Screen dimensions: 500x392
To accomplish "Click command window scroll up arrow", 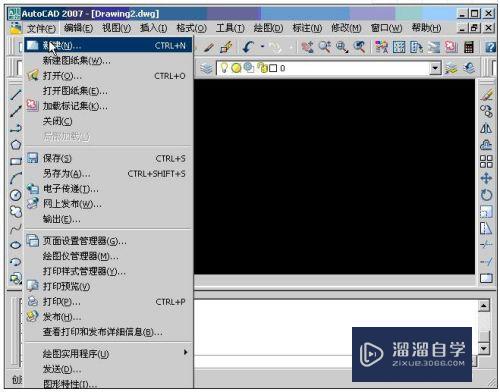I will [x=484, y=305].
